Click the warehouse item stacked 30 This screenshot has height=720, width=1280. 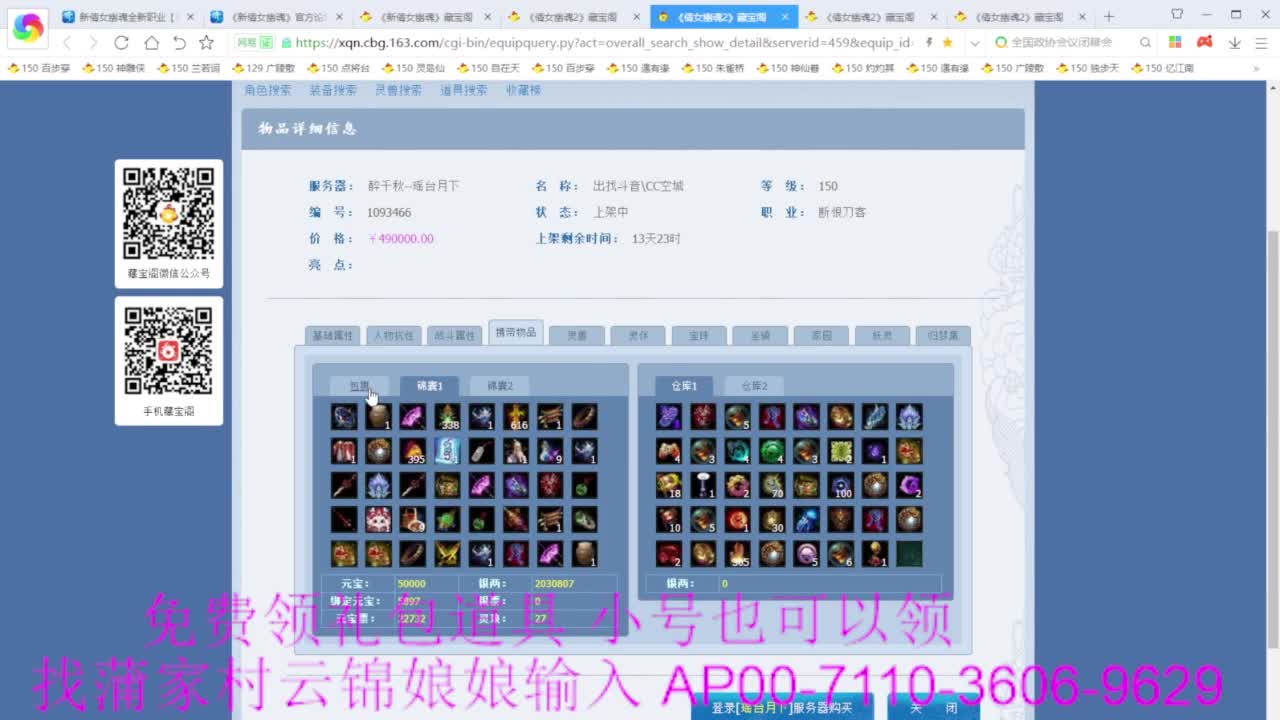click(772, 519)
